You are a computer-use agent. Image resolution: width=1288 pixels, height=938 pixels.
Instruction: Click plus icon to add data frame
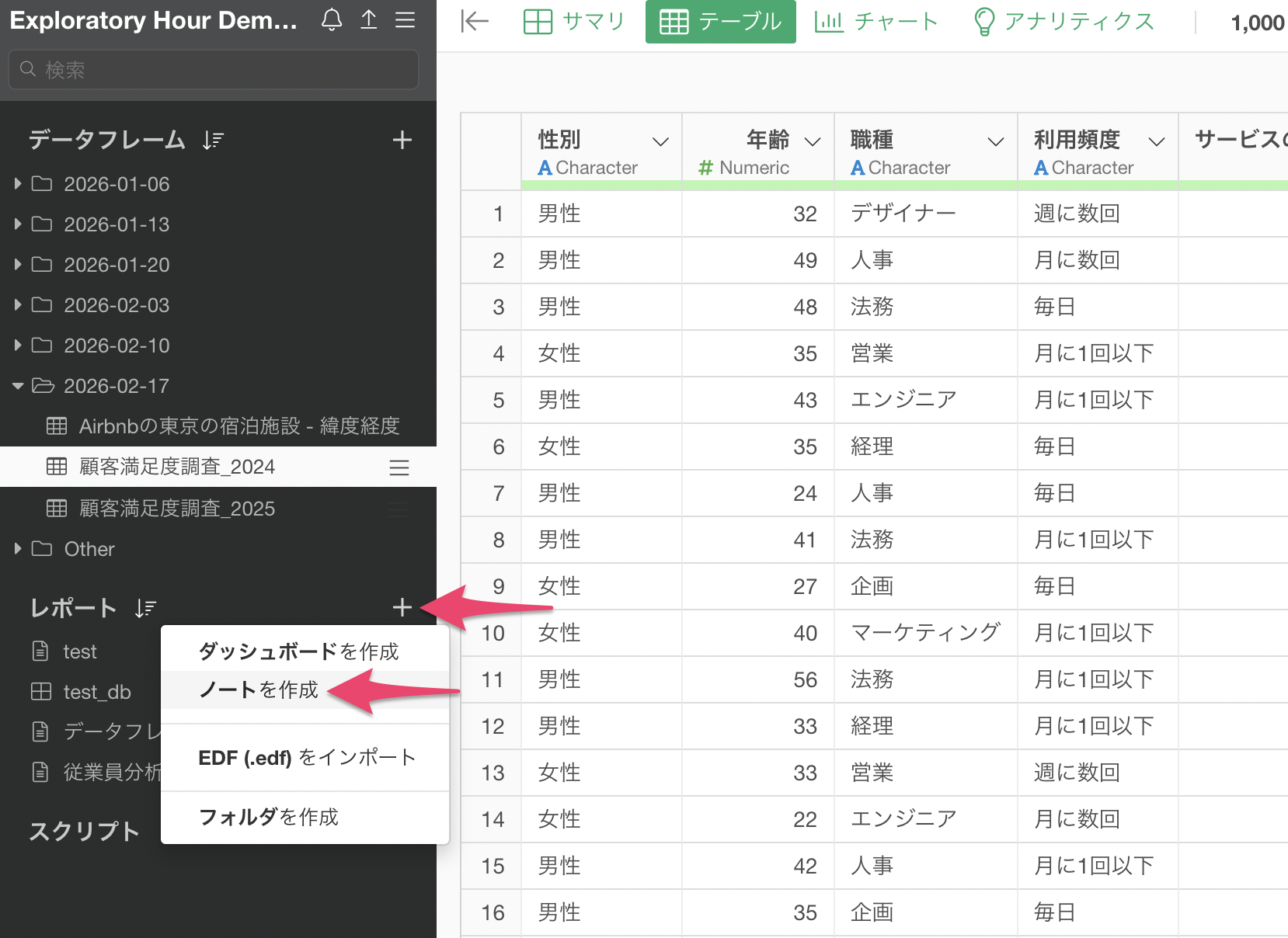click(x=402, y=141)
